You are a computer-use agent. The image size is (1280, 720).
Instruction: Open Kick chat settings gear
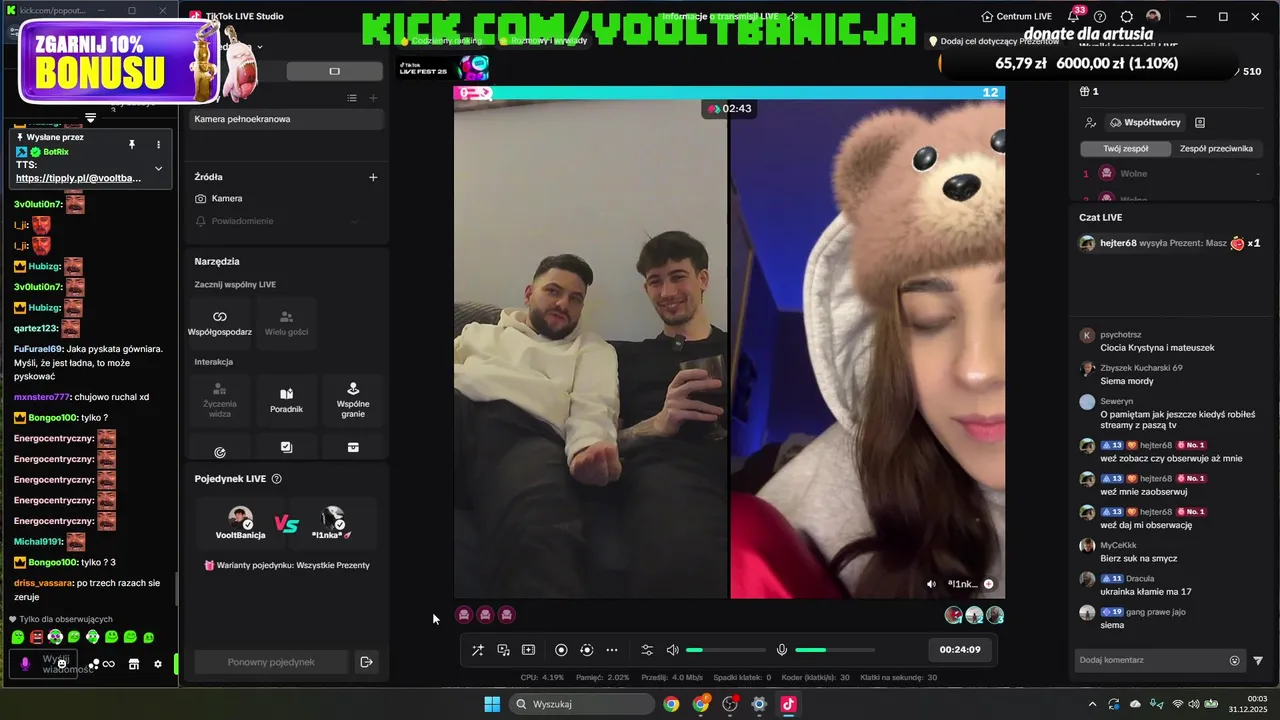point(157,664)
